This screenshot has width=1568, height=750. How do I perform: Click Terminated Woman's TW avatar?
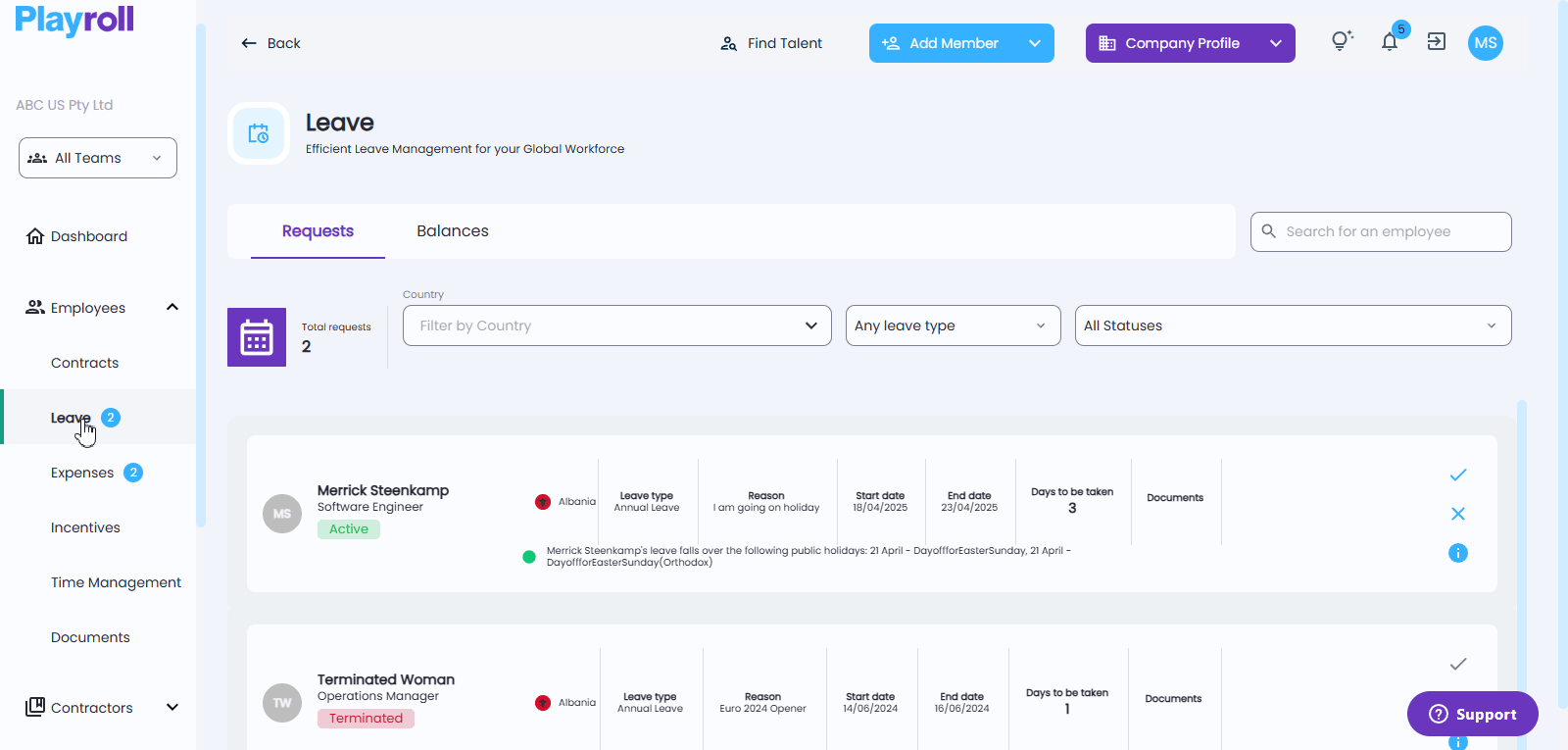[282, 703]
